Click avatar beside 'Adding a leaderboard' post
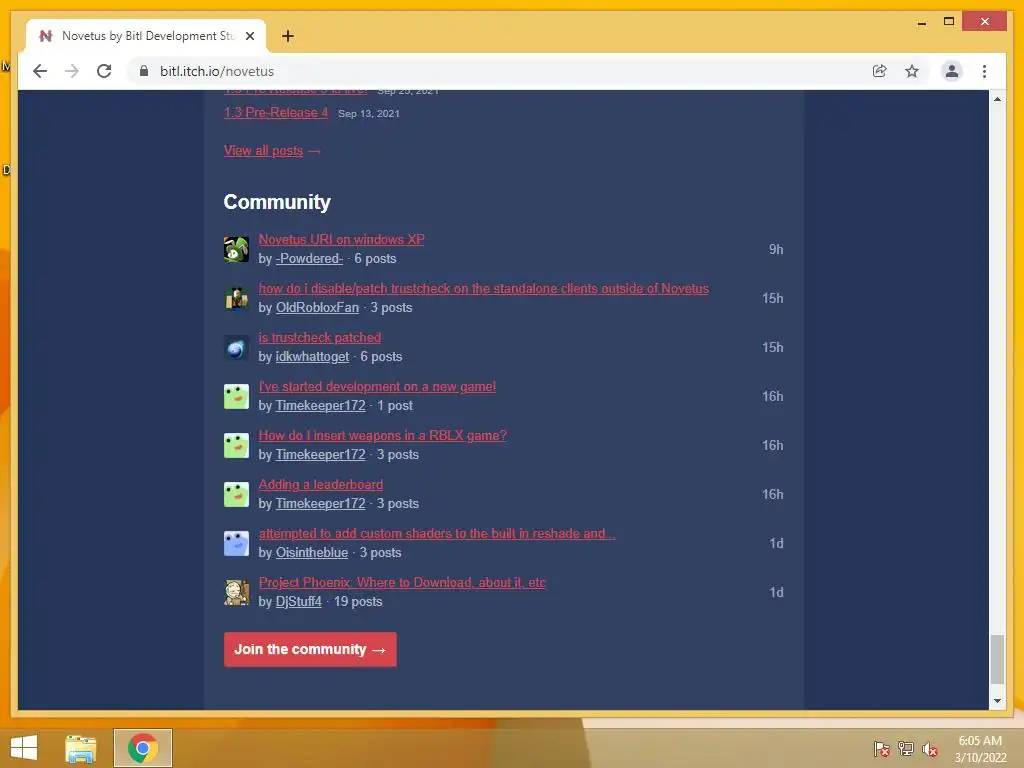This screenshot has width=1024, height=768. (236, 494)
